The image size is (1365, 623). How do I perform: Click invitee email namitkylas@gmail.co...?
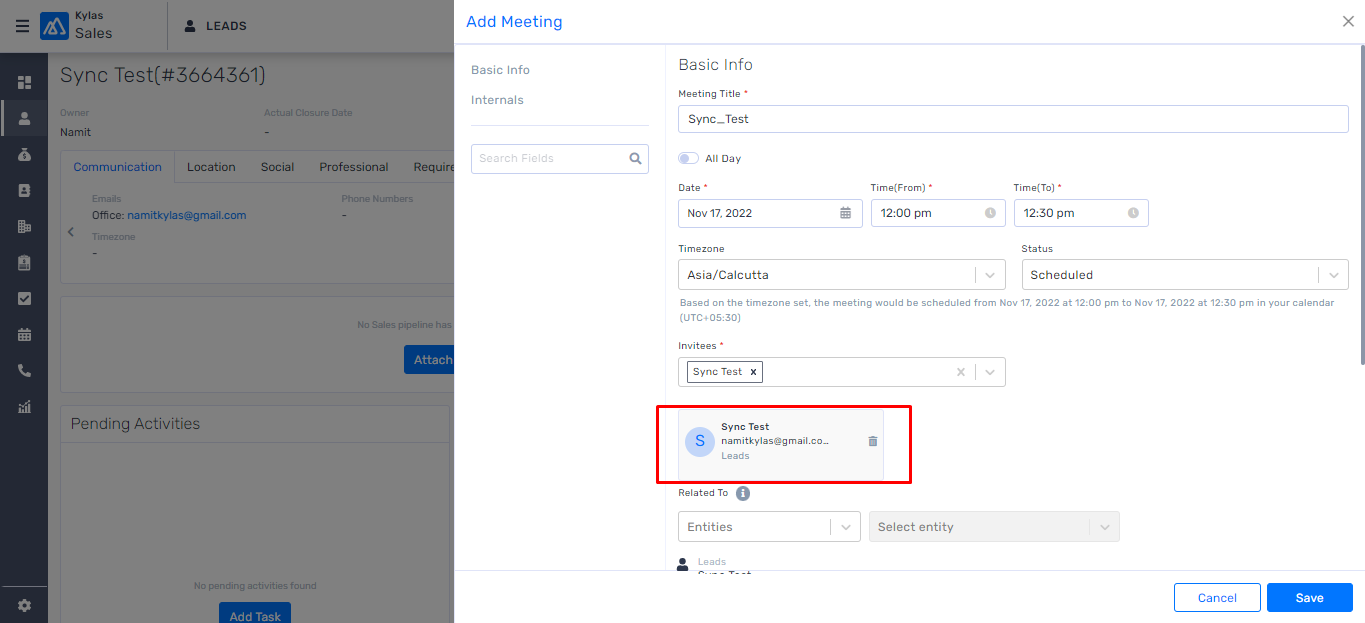click(x=775, y=441)
